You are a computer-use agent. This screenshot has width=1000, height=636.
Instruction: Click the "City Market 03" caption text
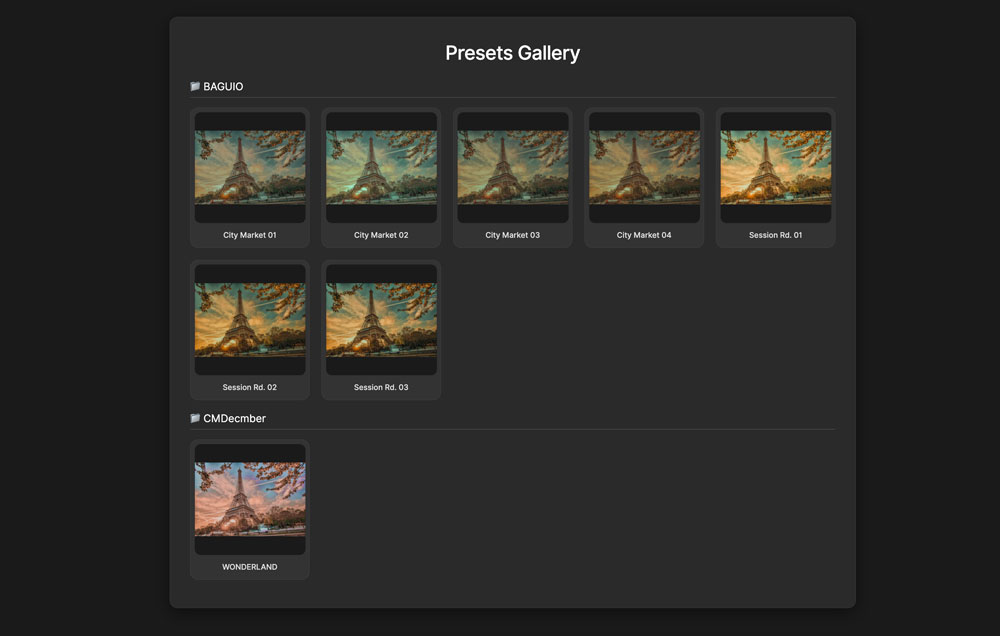[513, 235]
